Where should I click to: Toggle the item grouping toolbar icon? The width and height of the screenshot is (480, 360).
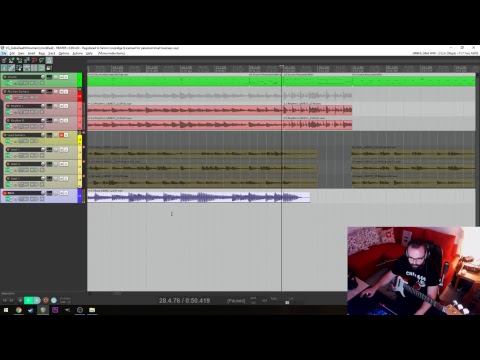(11, 68)
